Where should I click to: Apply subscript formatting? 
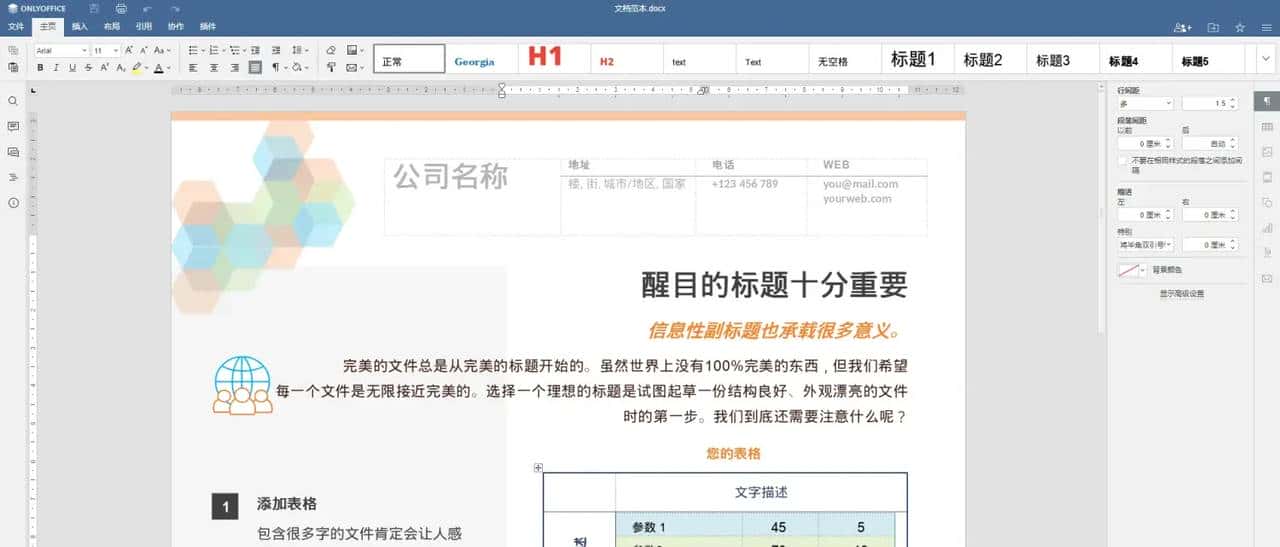[120, 68]
